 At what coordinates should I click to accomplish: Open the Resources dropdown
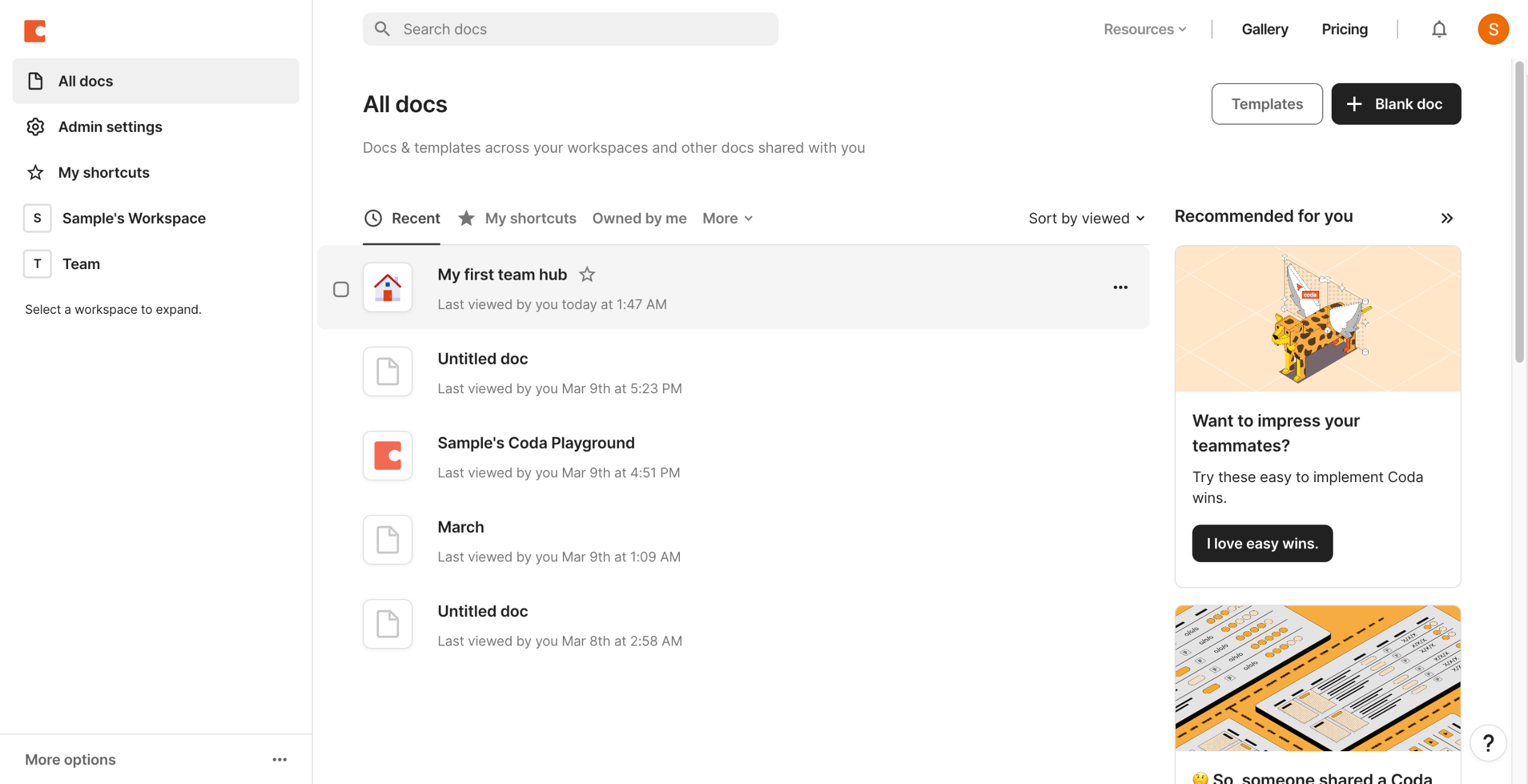(1144, 29)
